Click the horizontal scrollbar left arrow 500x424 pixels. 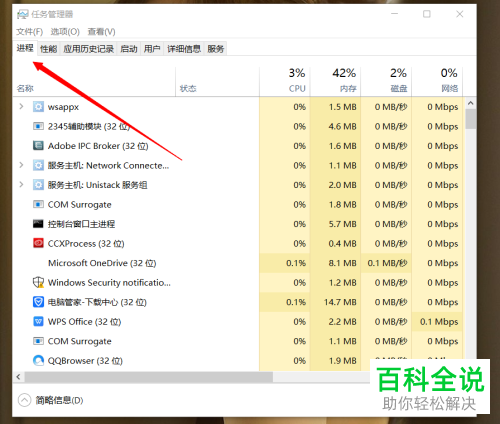point(19,377)
